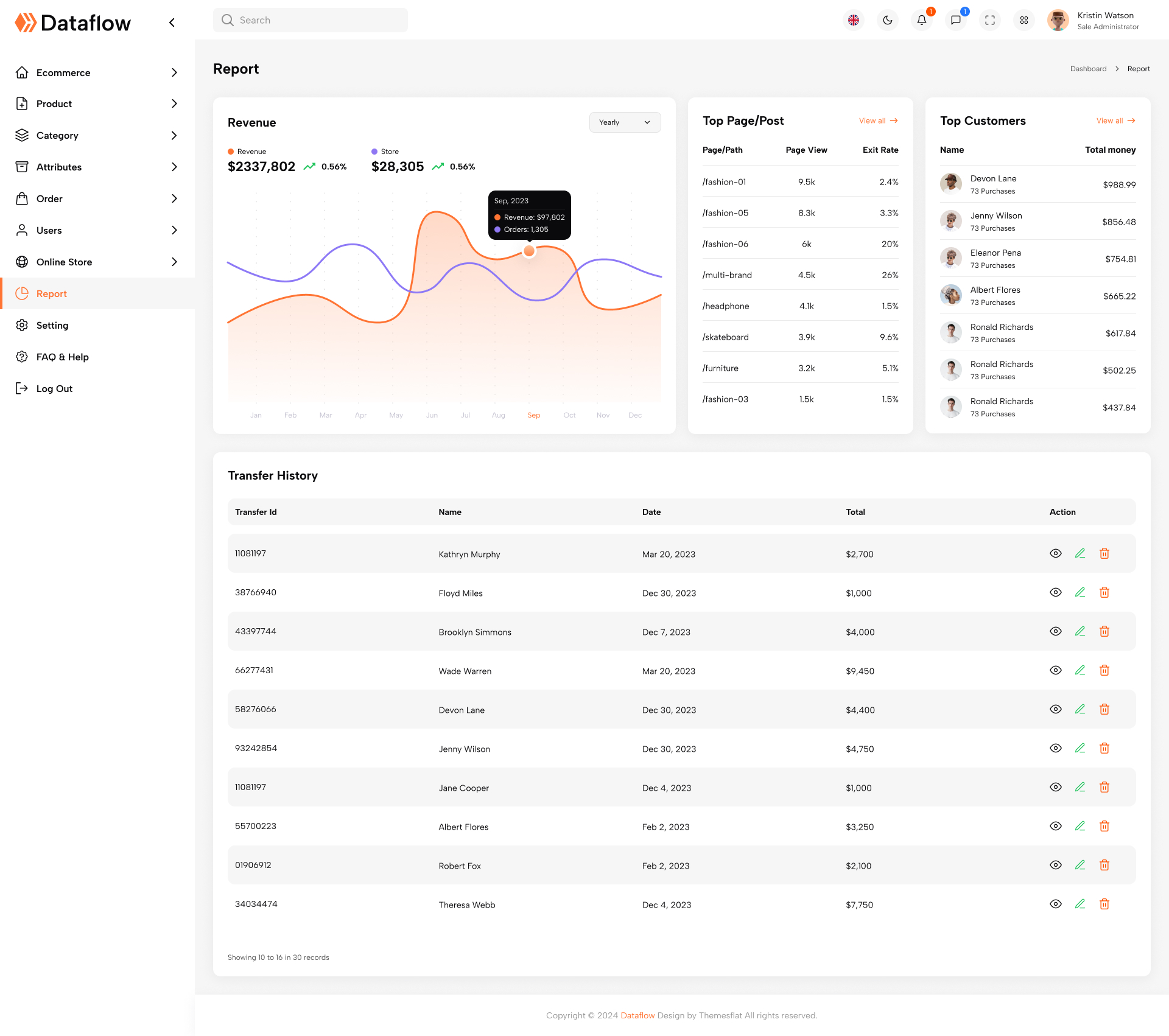1169x1036 pixels.
Task: Open the apps grid icon in header
Action: [x=1023, y=20]
